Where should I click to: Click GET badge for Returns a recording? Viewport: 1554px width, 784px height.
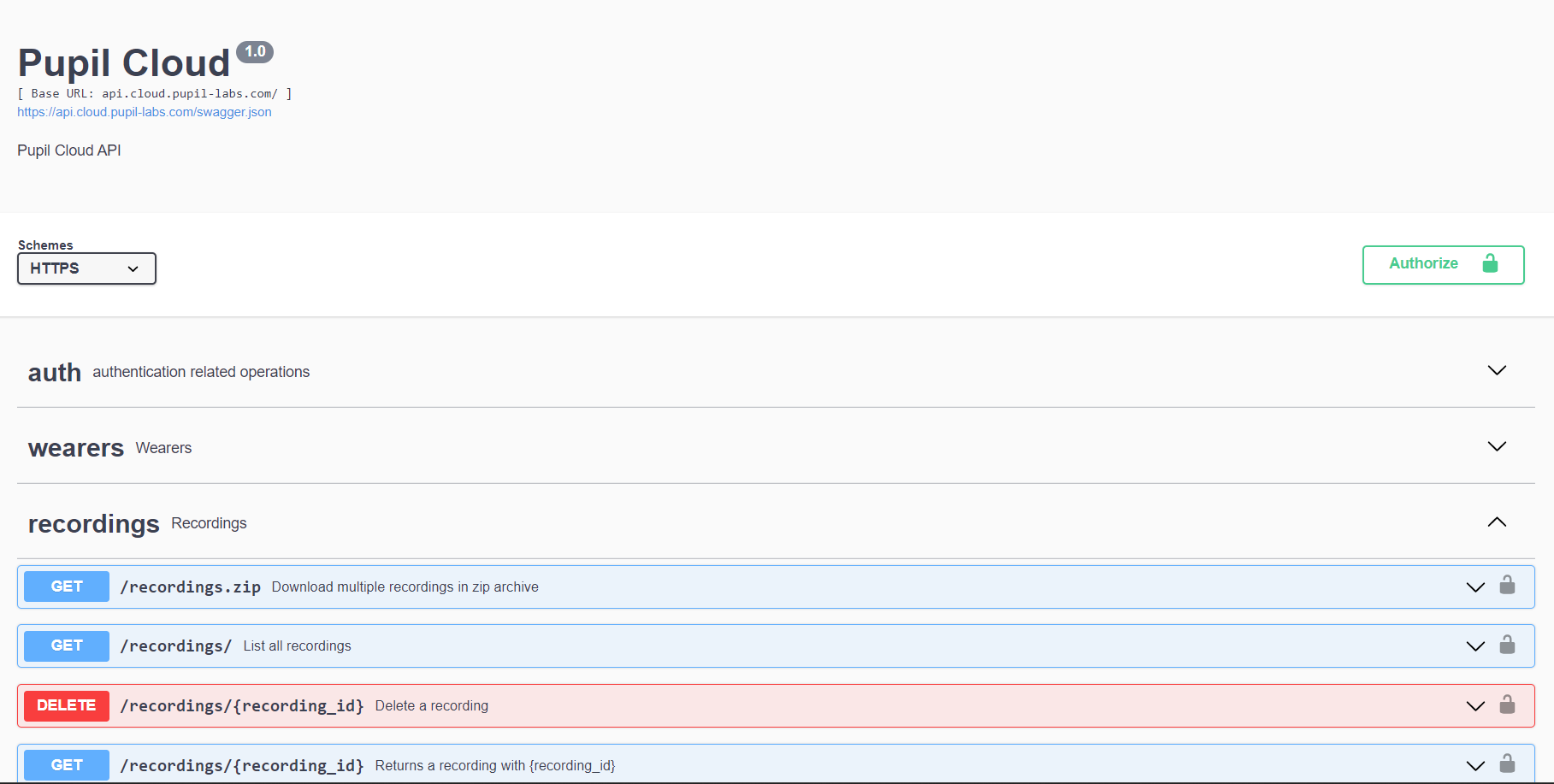coord(67,765)
